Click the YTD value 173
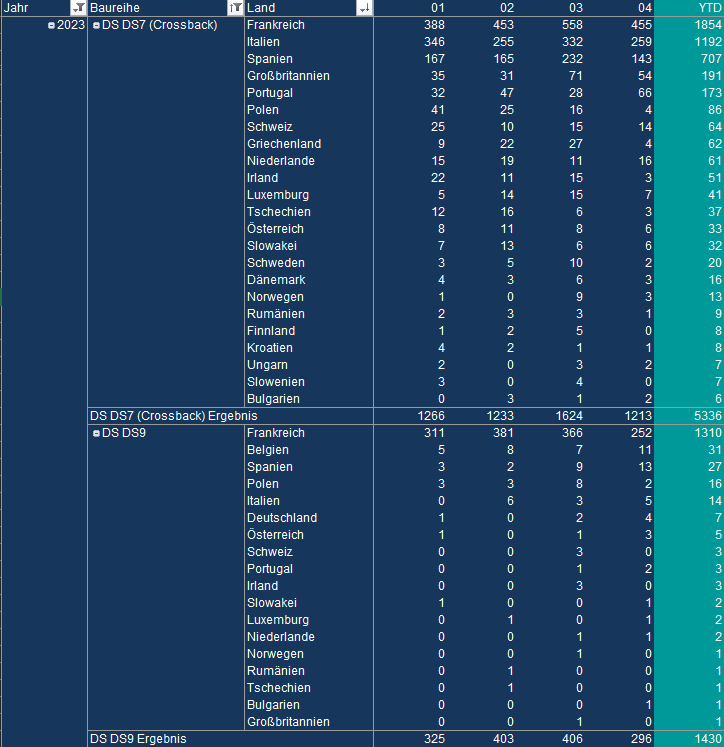Image resolution: width=724 pixels, height=747 pixels. pyautogui.click(x=711, y=93)
